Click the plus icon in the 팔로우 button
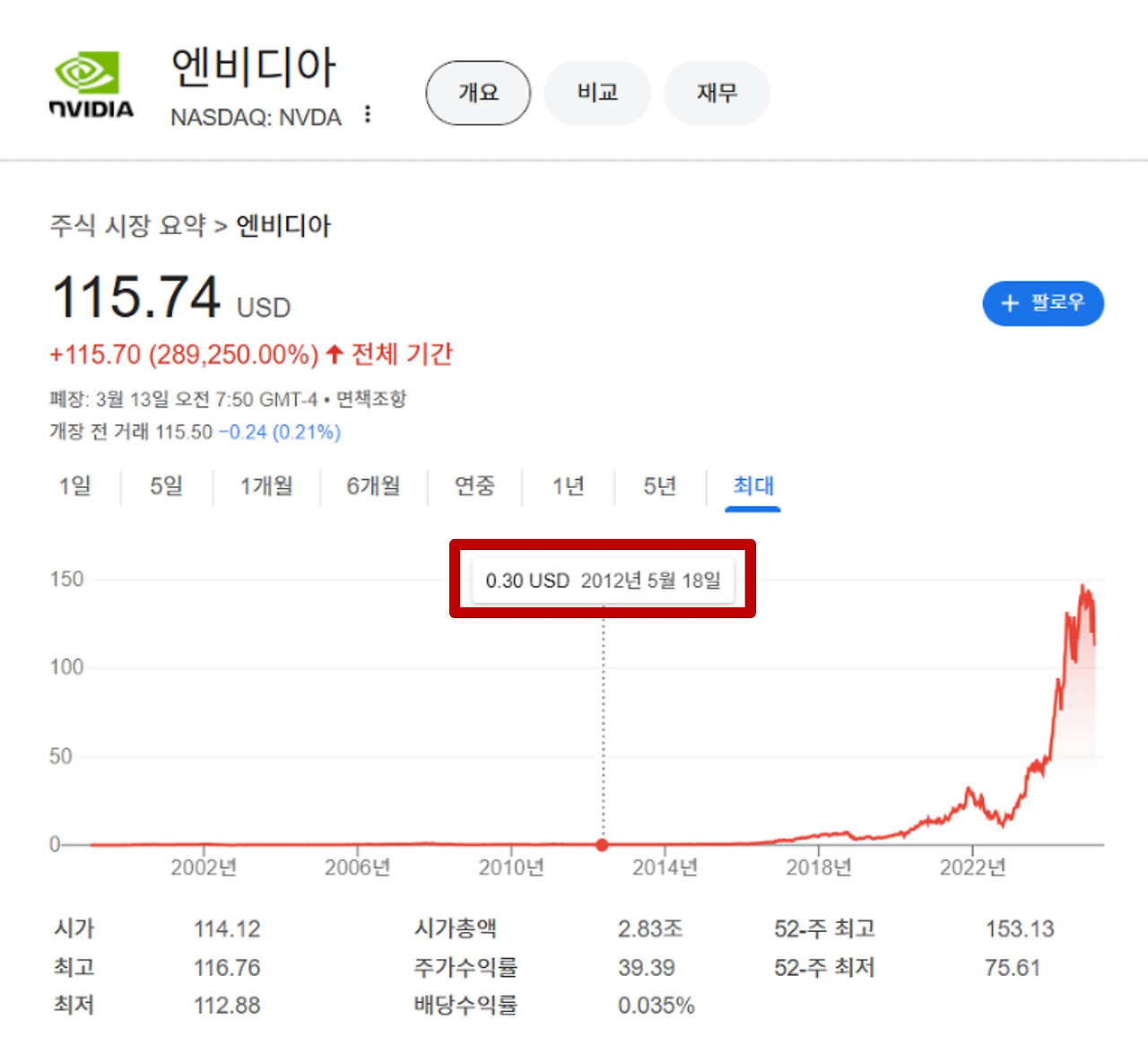 click(1010, 303)
